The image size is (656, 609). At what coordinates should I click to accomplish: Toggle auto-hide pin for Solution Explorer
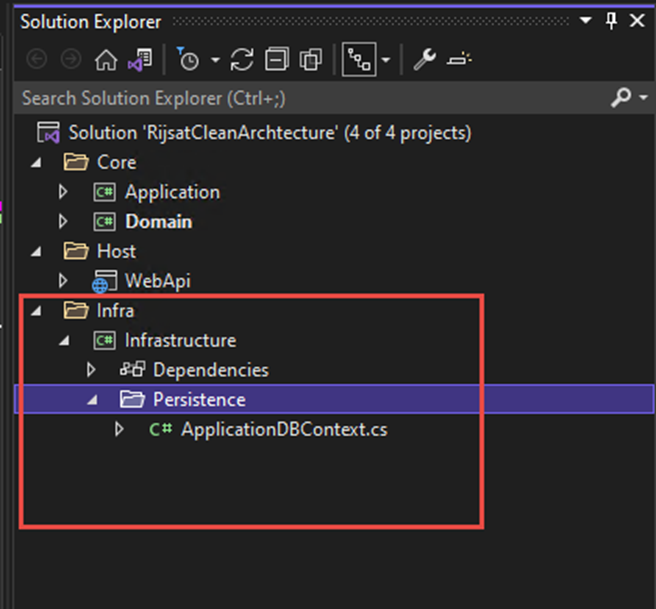[611, 21]
